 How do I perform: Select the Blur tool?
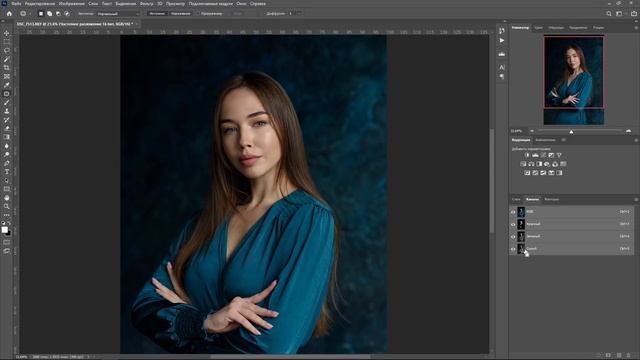pos(7,146)
